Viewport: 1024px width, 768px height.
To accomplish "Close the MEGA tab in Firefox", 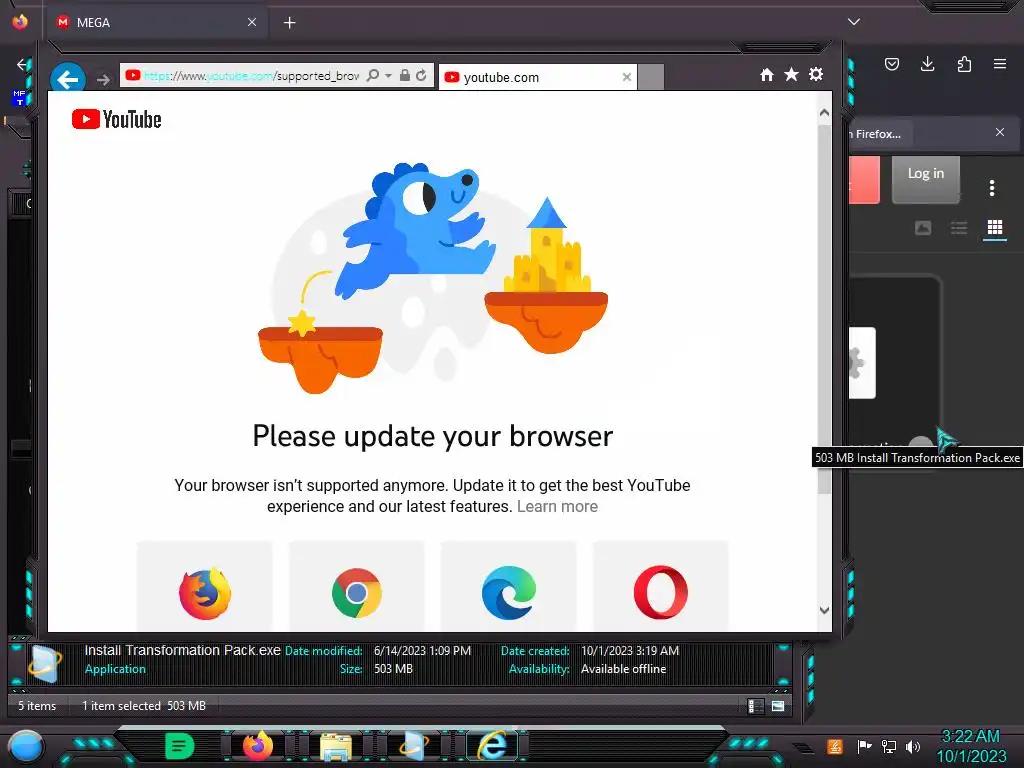I will [x=252, y=22].
